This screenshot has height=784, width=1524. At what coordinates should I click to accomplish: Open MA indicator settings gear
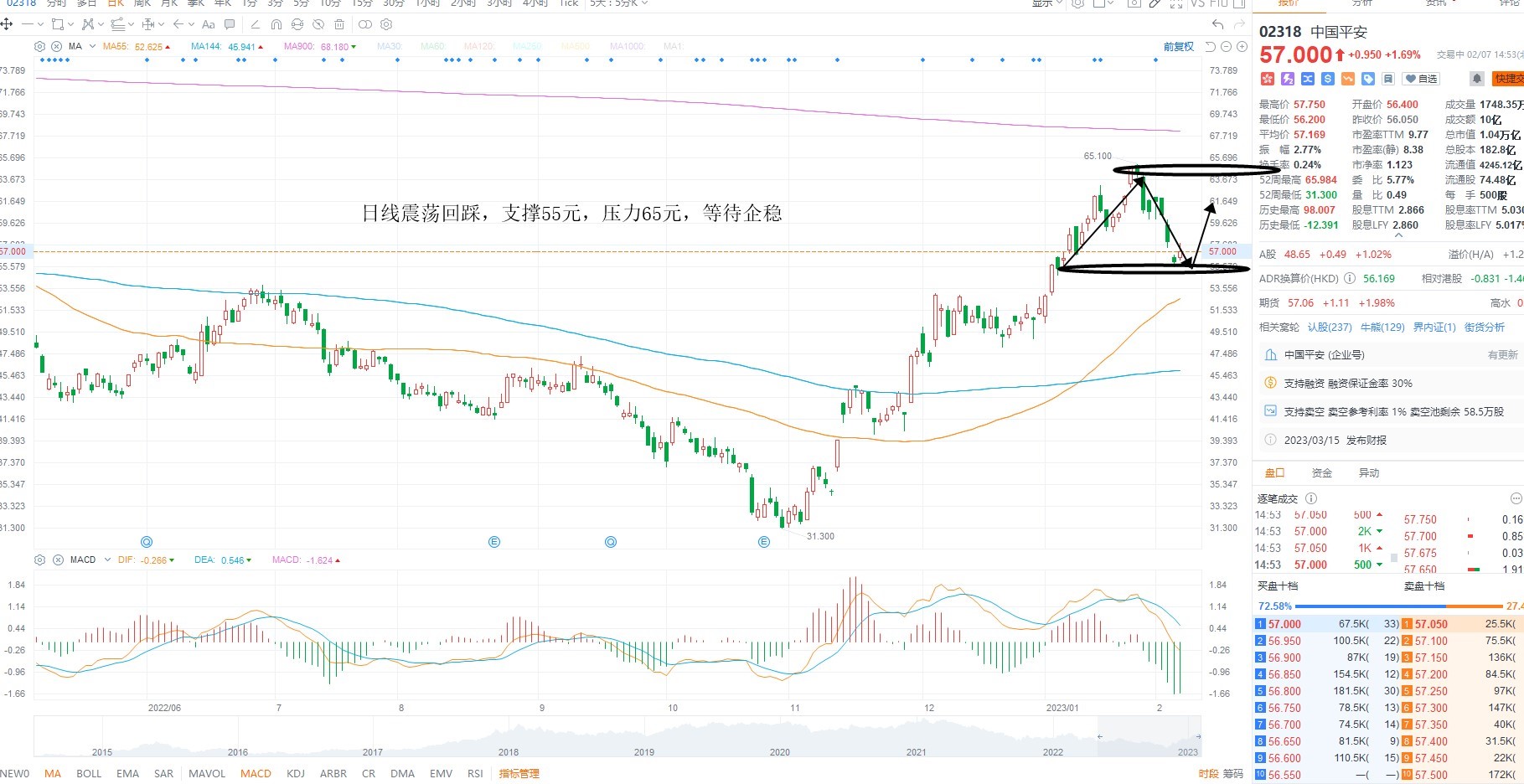point(39,47)
